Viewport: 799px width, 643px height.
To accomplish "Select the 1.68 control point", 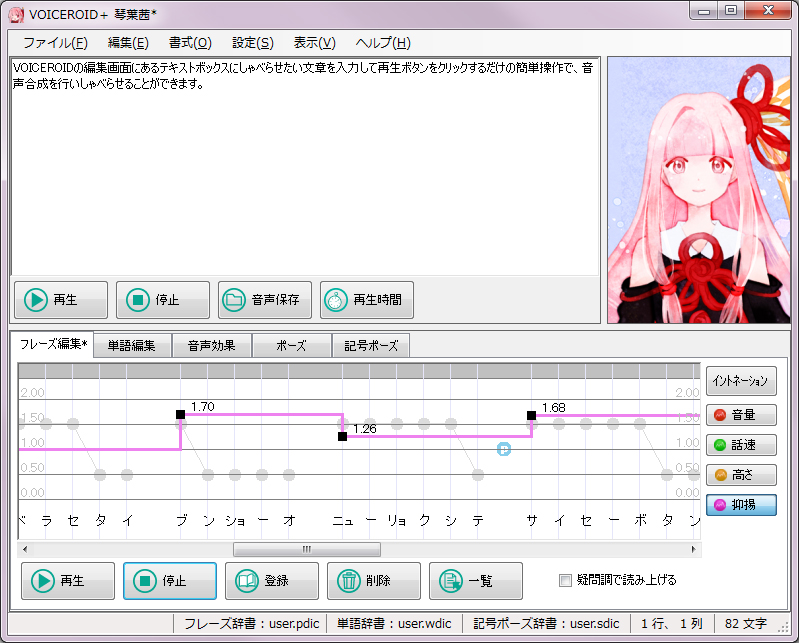I will [x=531, y=415].
